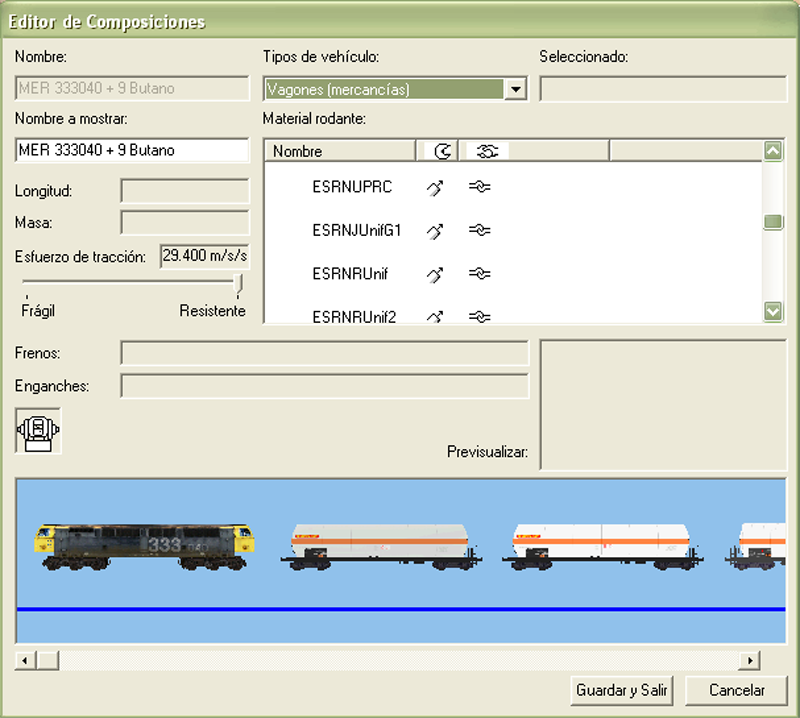800x718 pixels.
Task: Click the coupling icon in ESRNJUnifG1 row
Action: (480, 231)
